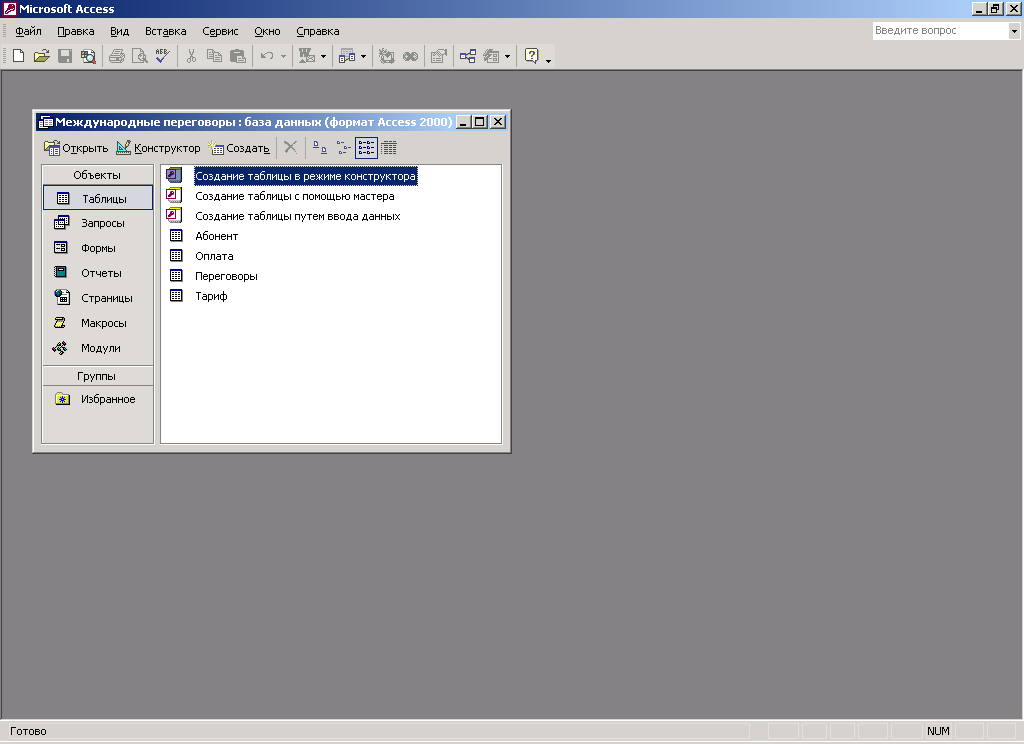Click the Analyze toolbar icon
1024x744 pixels.
coord(347,56)
